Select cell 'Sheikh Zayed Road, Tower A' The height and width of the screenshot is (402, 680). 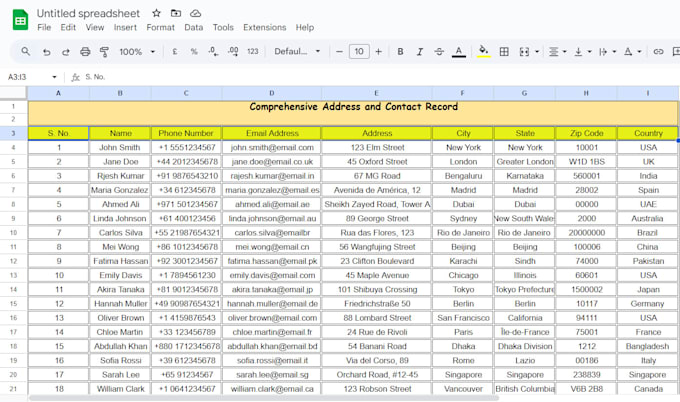(377, 204)
